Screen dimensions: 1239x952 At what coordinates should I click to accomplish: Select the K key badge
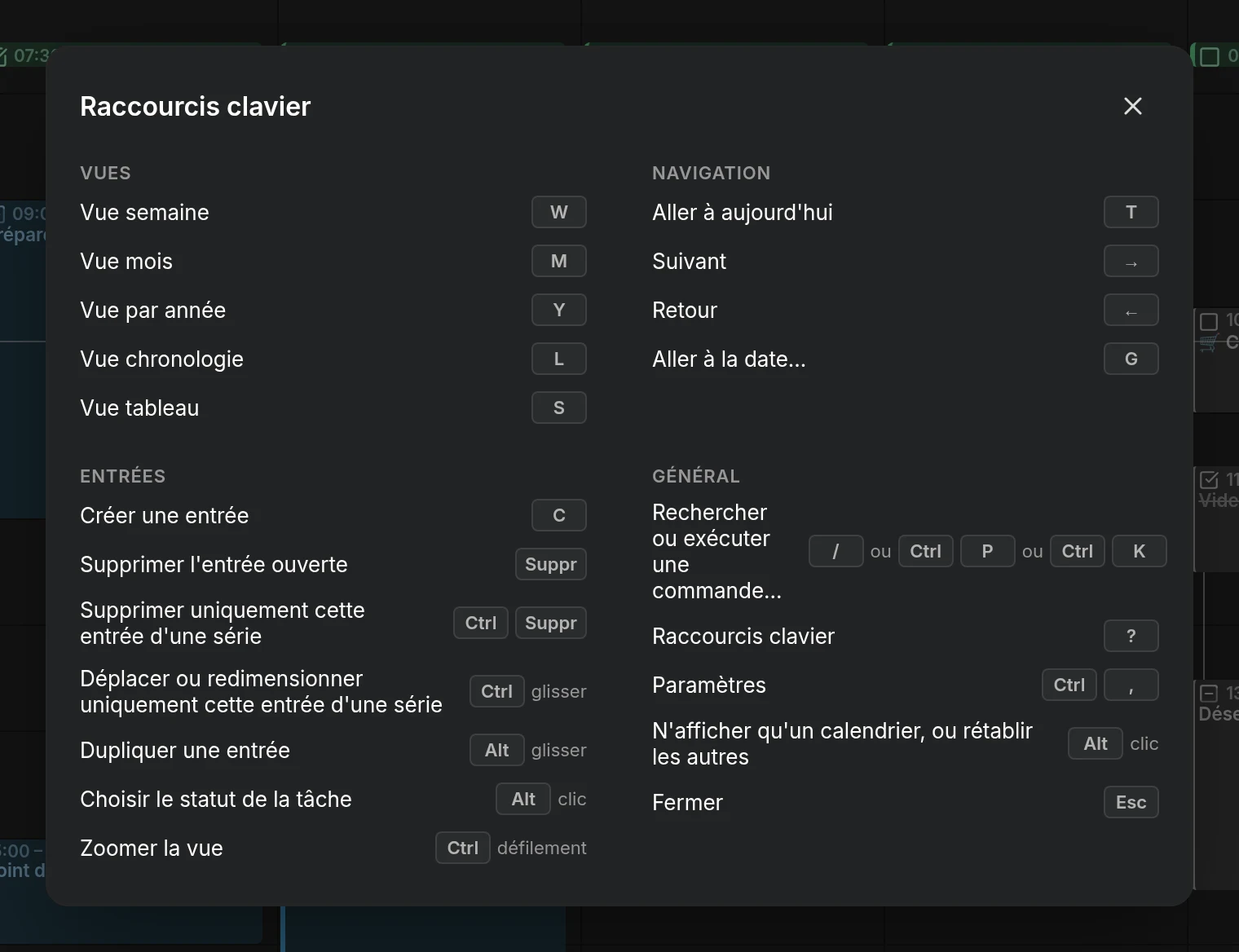1139,551
